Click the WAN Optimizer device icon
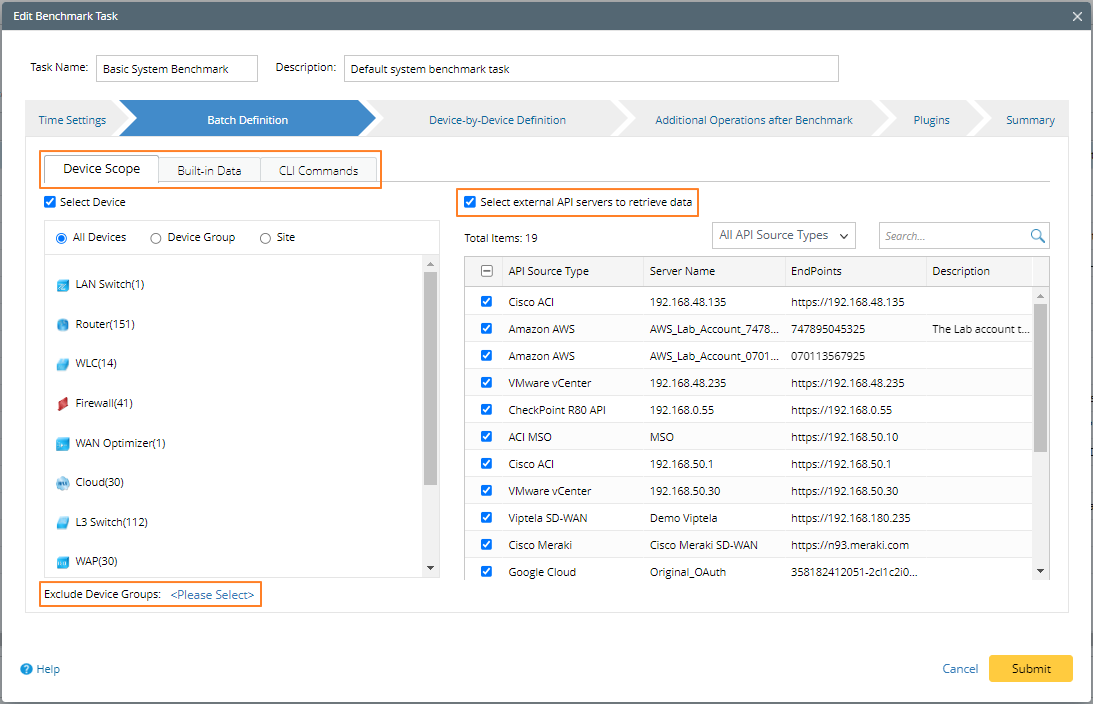The height and width of the screenshot is (704, 1093). (x=63, y=443)
